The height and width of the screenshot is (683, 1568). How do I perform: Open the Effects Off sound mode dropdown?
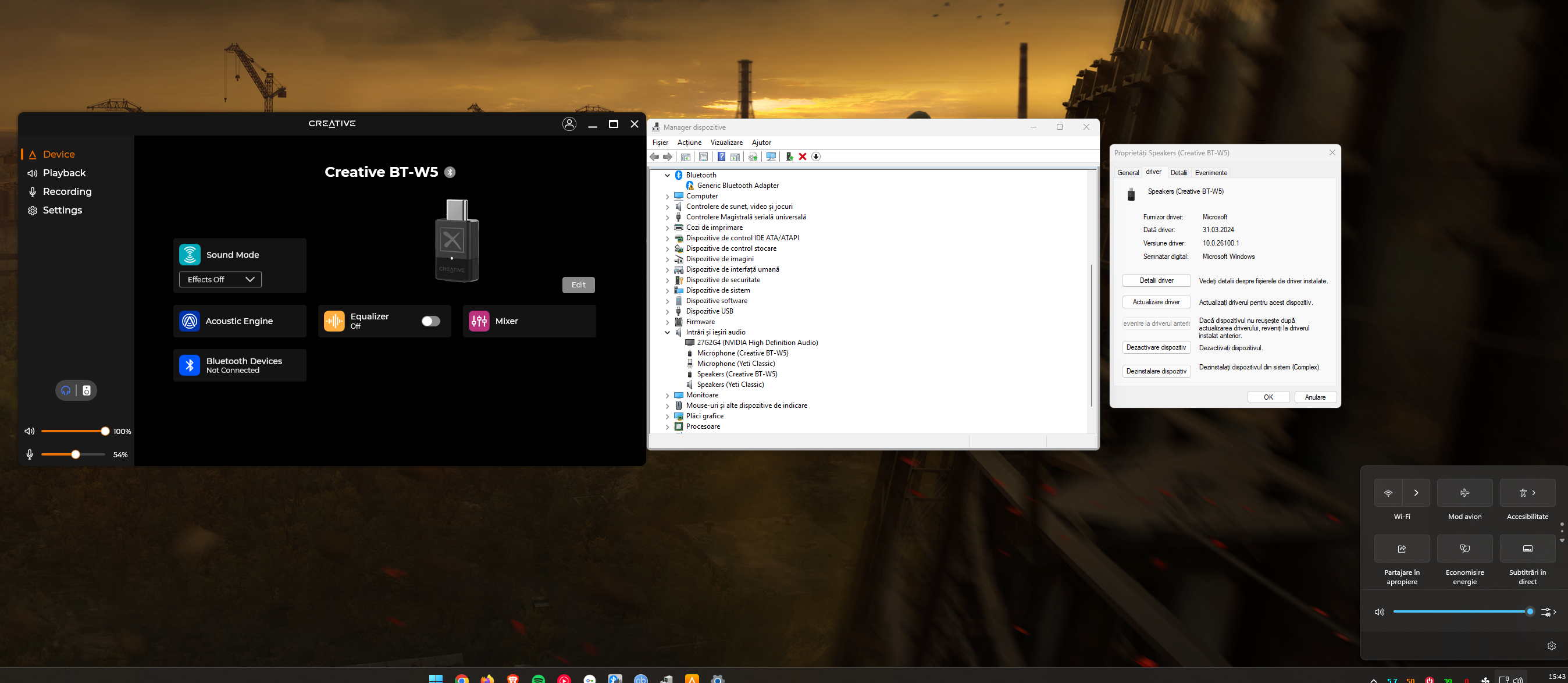(220, 279)
